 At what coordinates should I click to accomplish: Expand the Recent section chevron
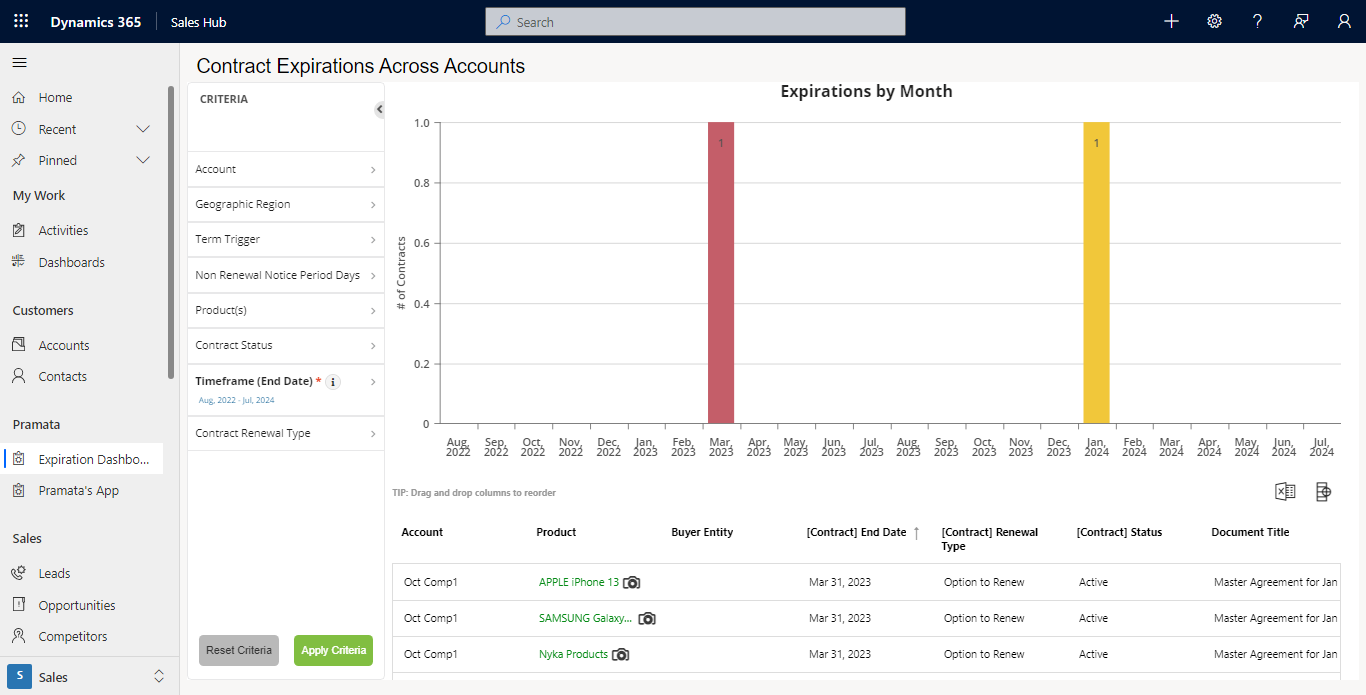[143, 129]
